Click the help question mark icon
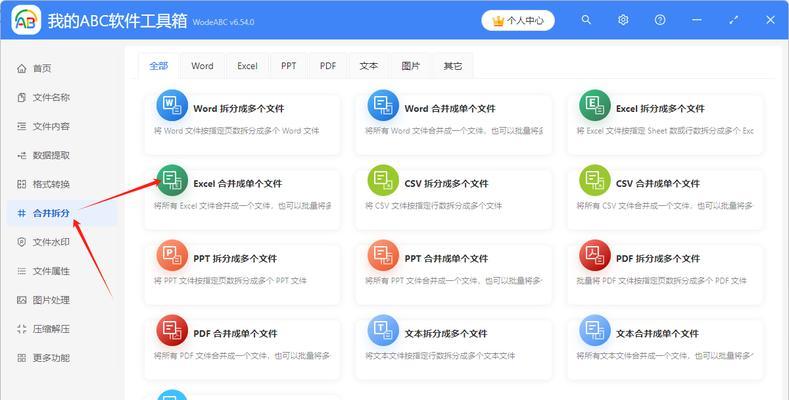 [x=660, y=20]
